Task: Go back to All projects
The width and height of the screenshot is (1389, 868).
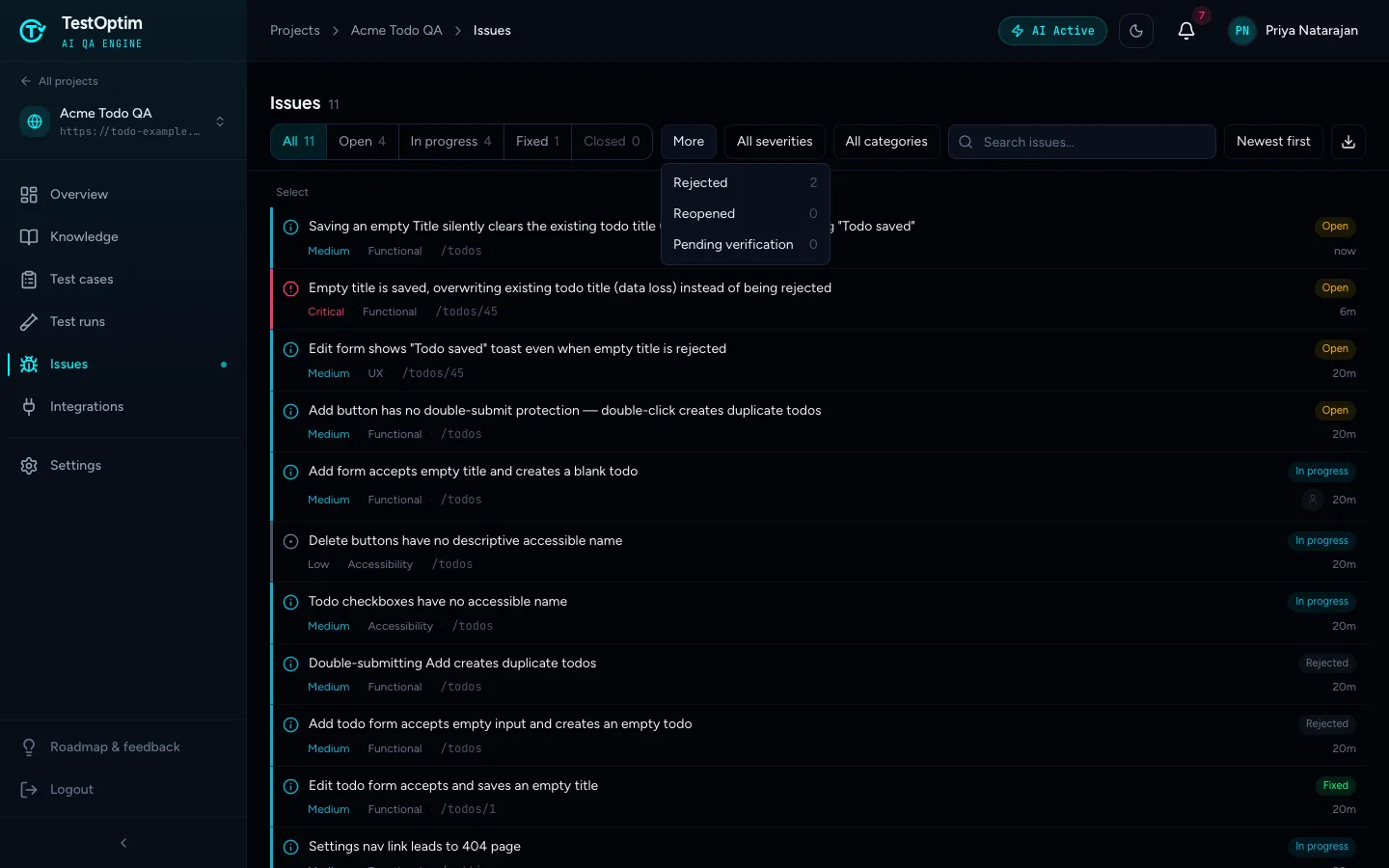Action: point(59,81)
